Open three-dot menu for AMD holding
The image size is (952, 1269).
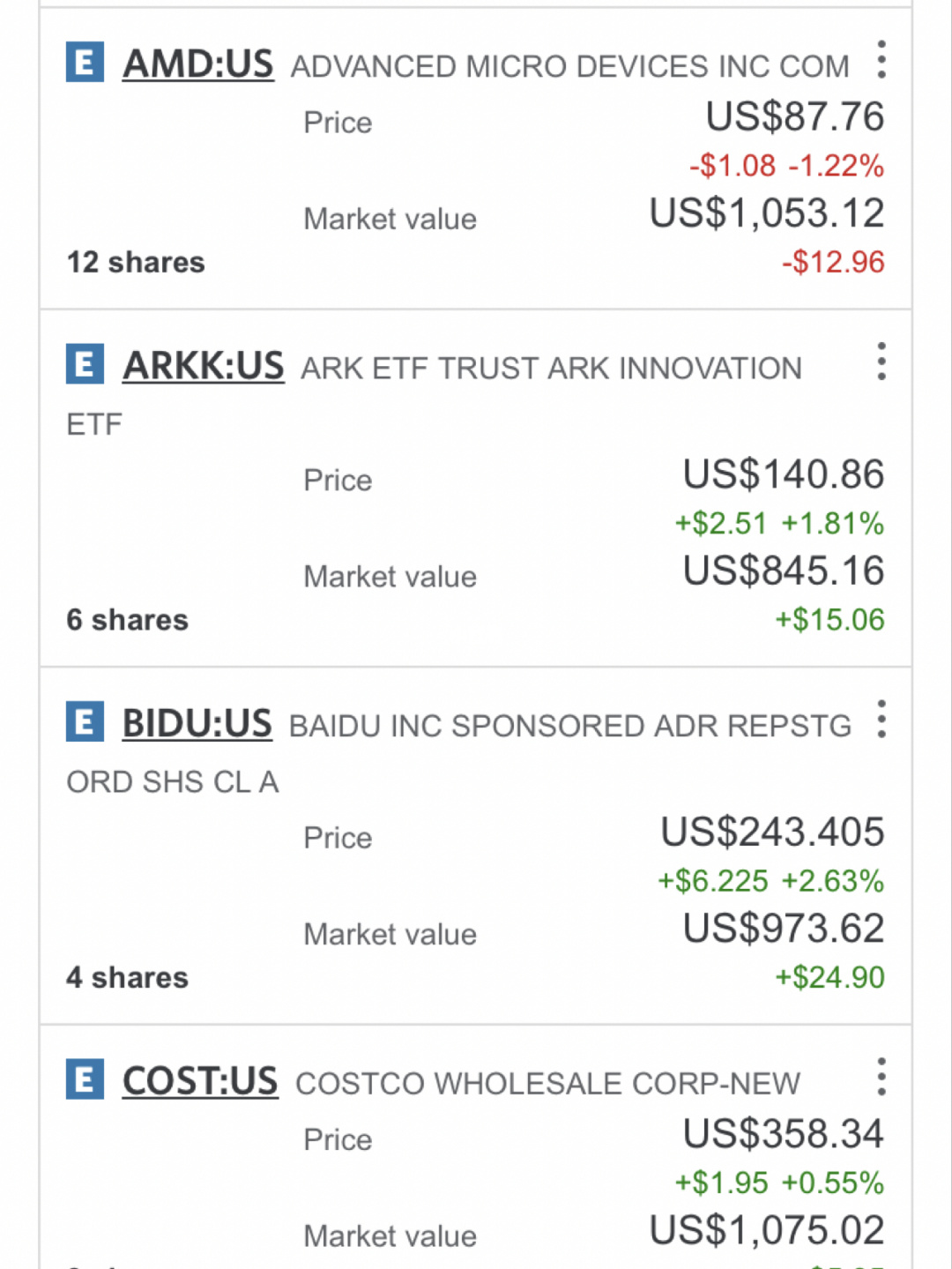881,60
